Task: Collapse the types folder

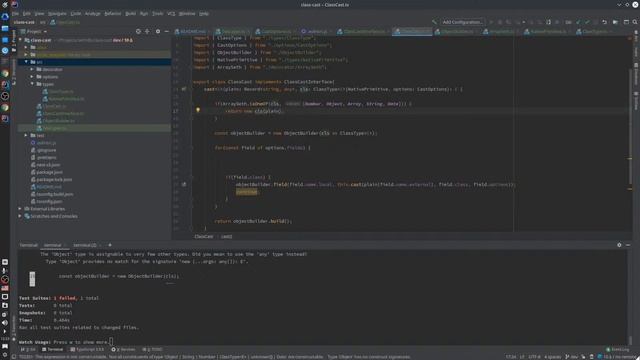Action: click(x=32, y=84)
